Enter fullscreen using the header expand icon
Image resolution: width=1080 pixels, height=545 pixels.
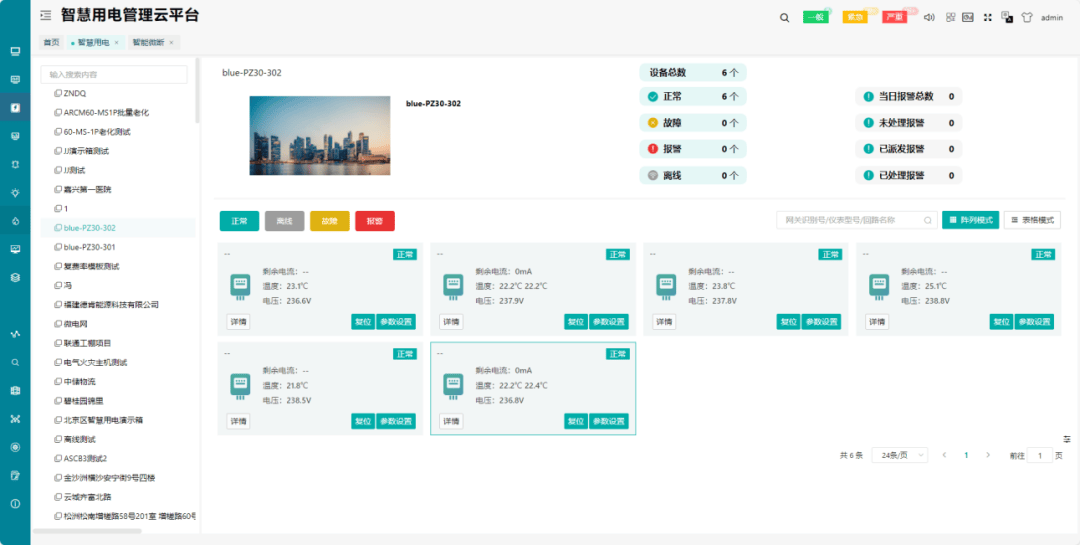pos(987,17)
